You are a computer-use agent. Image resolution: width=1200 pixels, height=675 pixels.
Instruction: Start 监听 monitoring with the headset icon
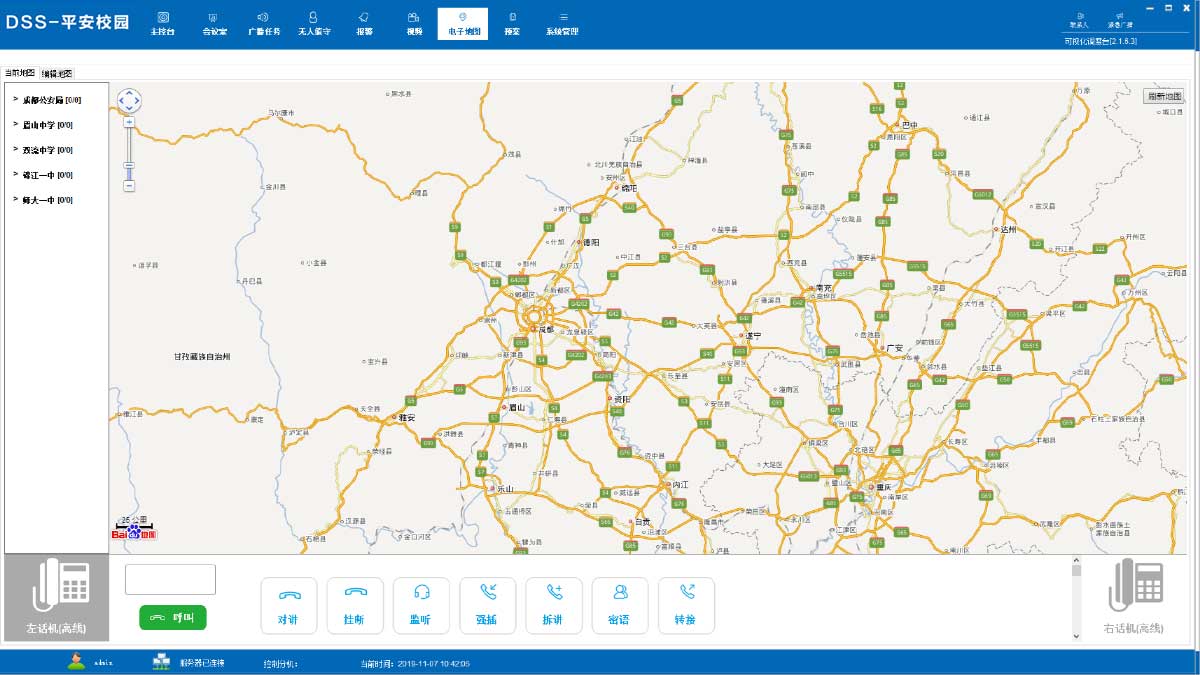(x=421, y=605)
